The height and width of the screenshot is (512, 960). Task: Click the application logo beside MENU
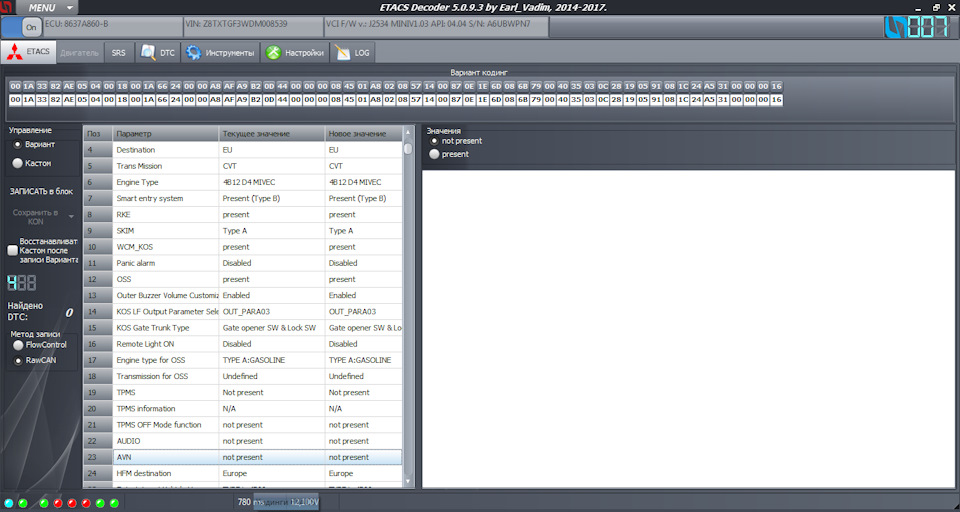(6, 8)
